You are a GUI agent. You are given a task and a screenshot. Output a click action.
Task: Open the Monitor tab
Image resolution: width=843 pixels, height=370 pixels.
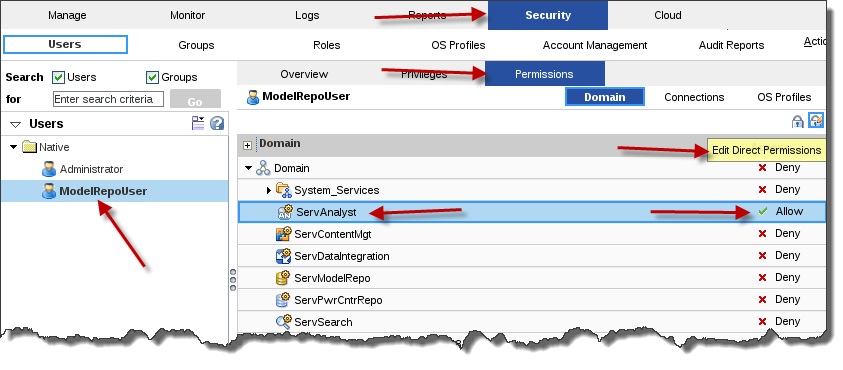(x=187, y=15)
